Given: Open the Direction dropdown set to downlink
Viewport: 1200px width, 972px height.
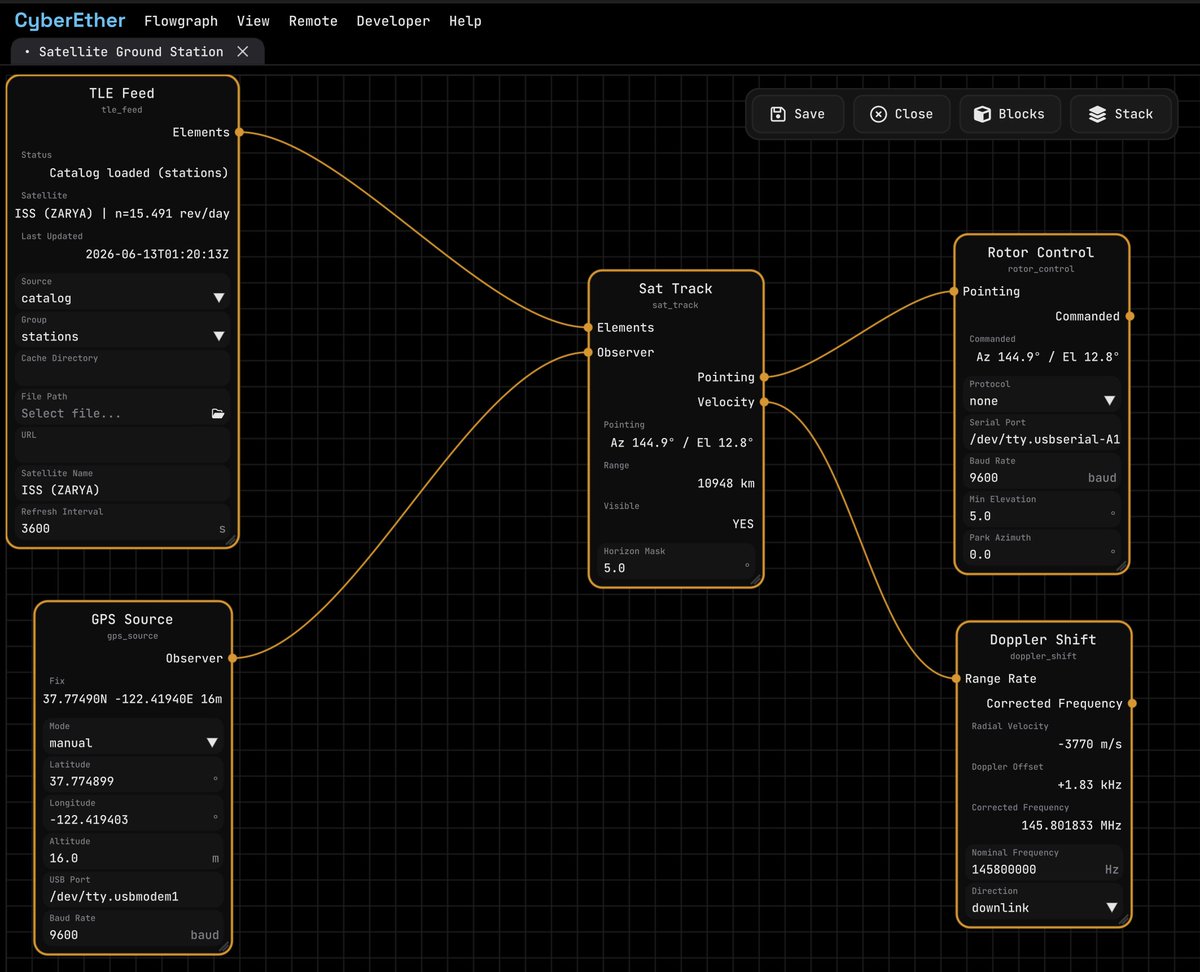Looking at the screenshot, I should [1045, 900].
